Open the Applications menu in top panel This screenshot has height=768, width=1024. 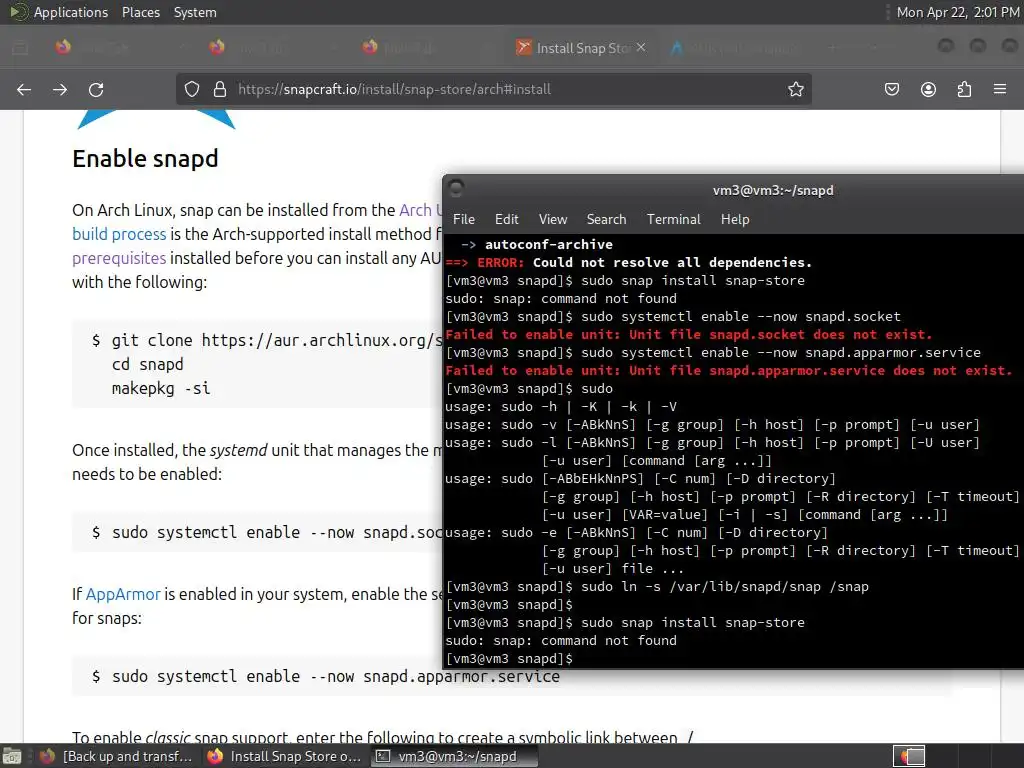point(71,12)
